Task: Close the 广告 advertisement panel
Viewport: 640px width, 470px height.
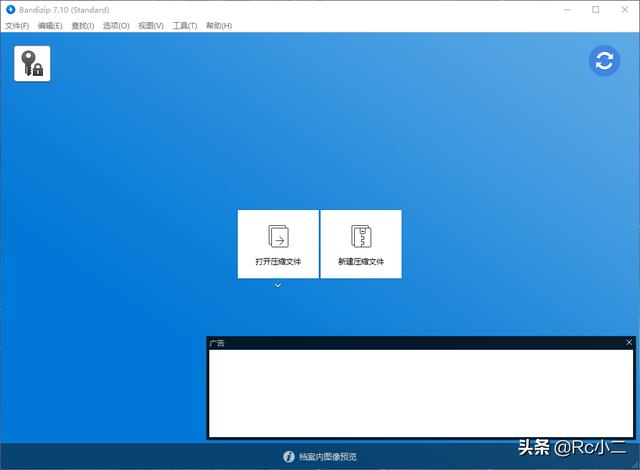Action: [629, 342]
